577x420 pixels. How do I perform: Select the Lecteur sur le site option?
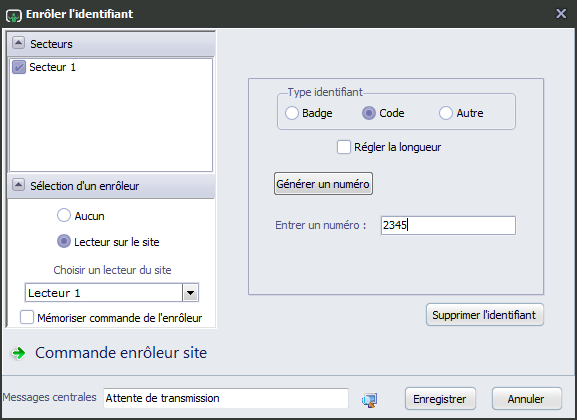tap(64, 241)
